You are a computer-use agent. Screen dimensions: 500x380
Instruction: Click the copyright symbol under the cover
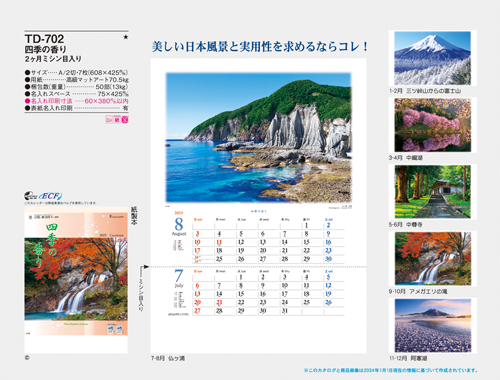pyautogui.click(x=27, y=358)
